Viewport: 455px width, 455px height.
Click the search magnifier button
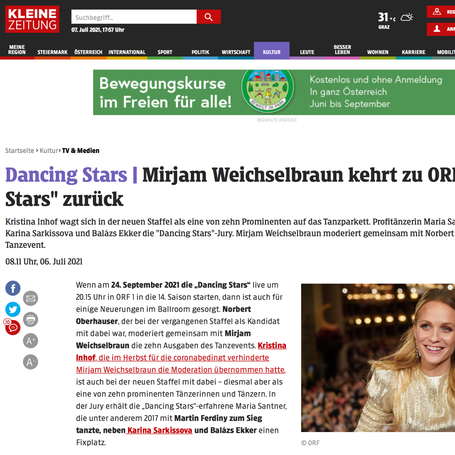point(209,17)
